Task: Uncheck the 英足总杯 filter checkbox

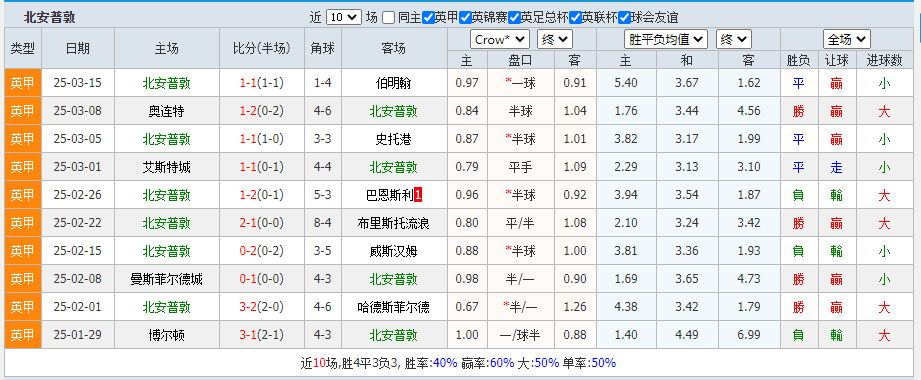Action: point(515,18)
